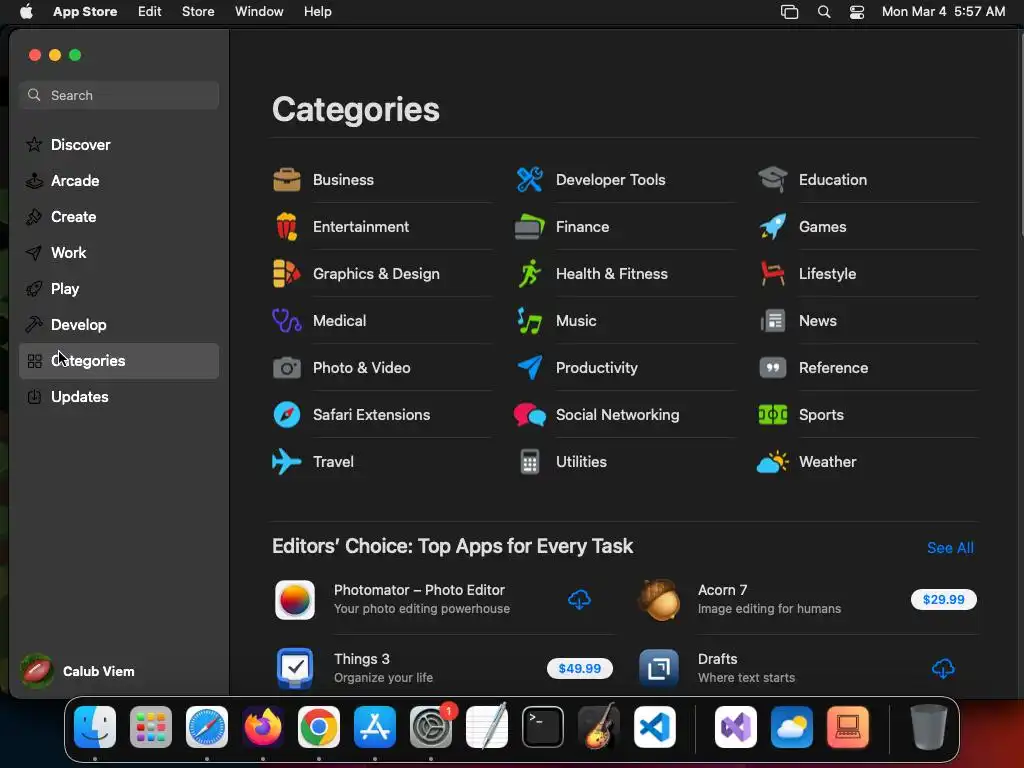Click Photomator – Photo Editor title
Viewport: 1024px width, 768px height.
pos(419,590)
